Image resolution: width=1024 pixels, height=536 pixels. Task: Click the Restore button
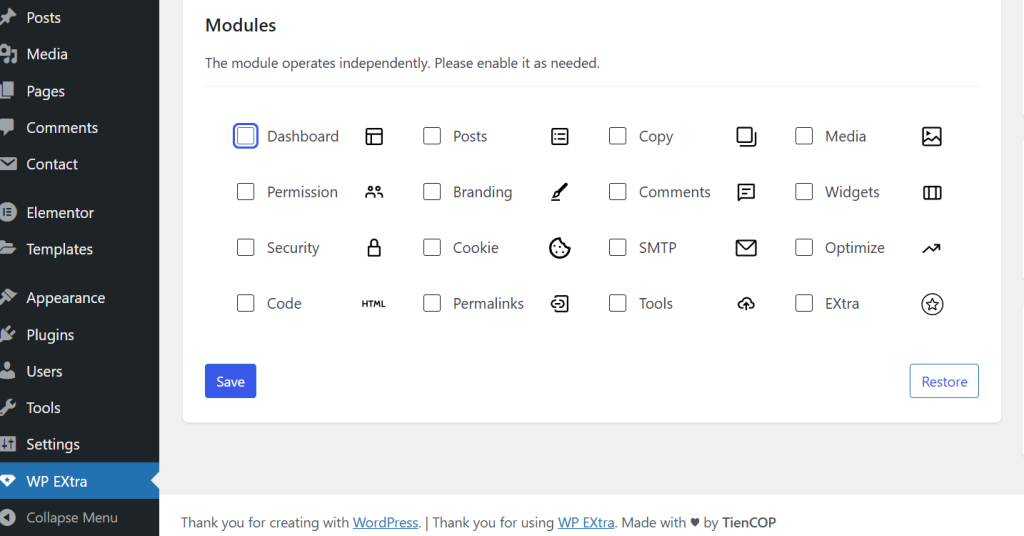944,381
